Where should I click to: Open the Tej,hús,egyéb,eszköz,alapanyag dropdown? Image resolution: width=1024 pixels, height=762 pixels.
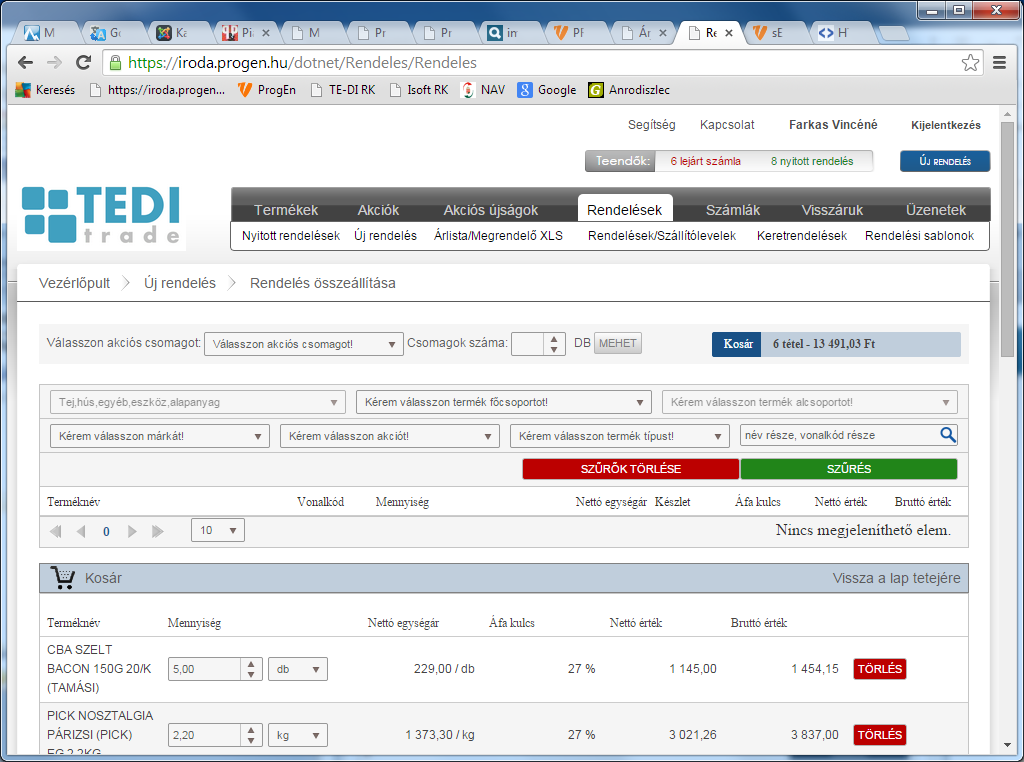pos(198,402)
